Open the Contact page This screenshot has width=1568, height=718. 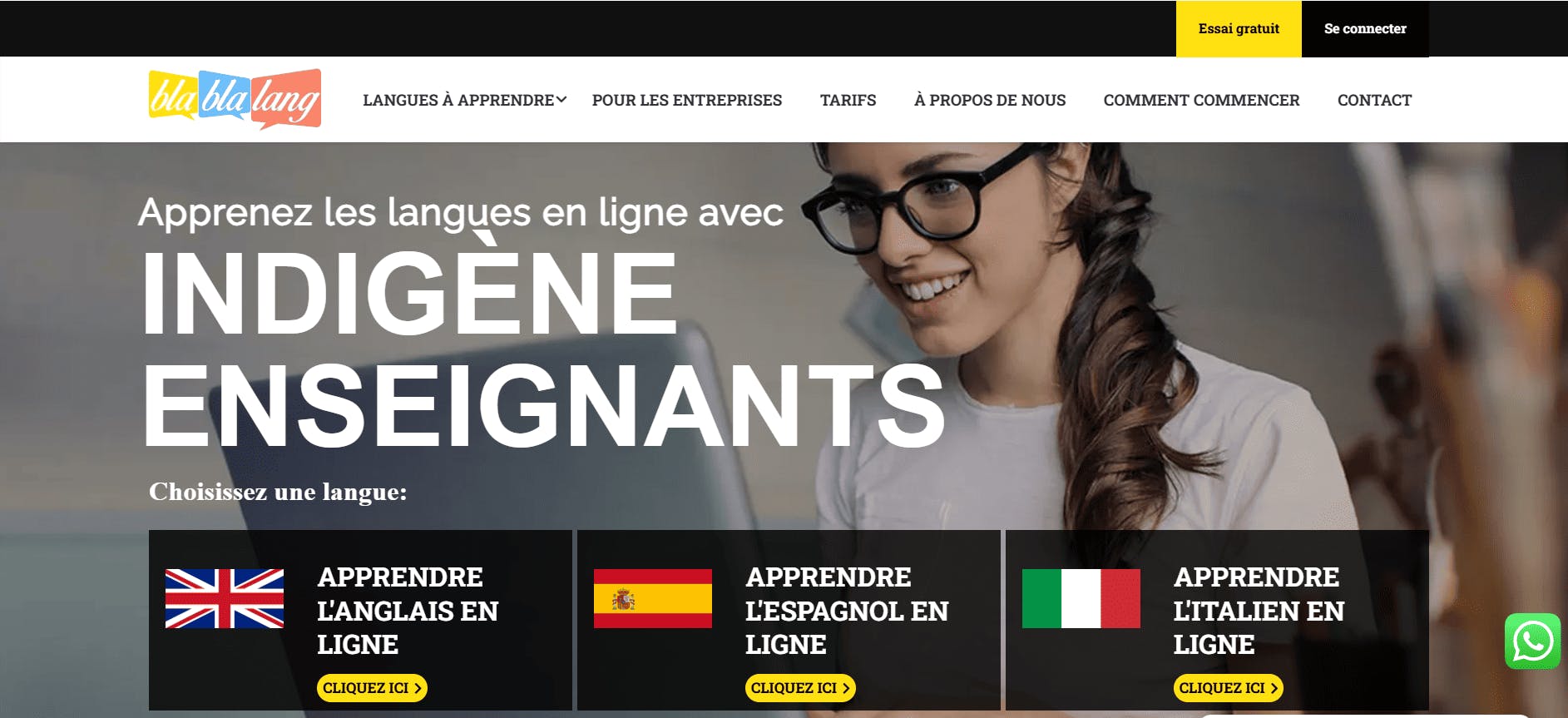point(1374,100)
